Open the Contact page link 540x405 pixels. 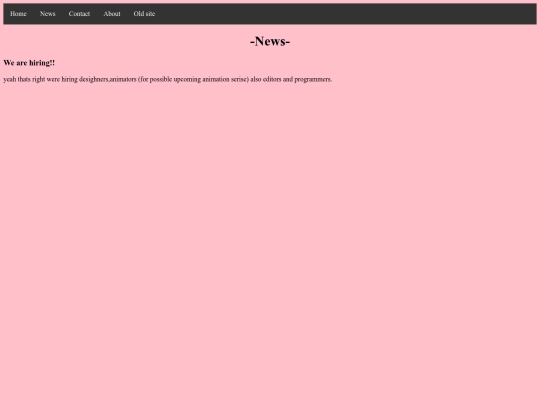click(x=79, y=14)
